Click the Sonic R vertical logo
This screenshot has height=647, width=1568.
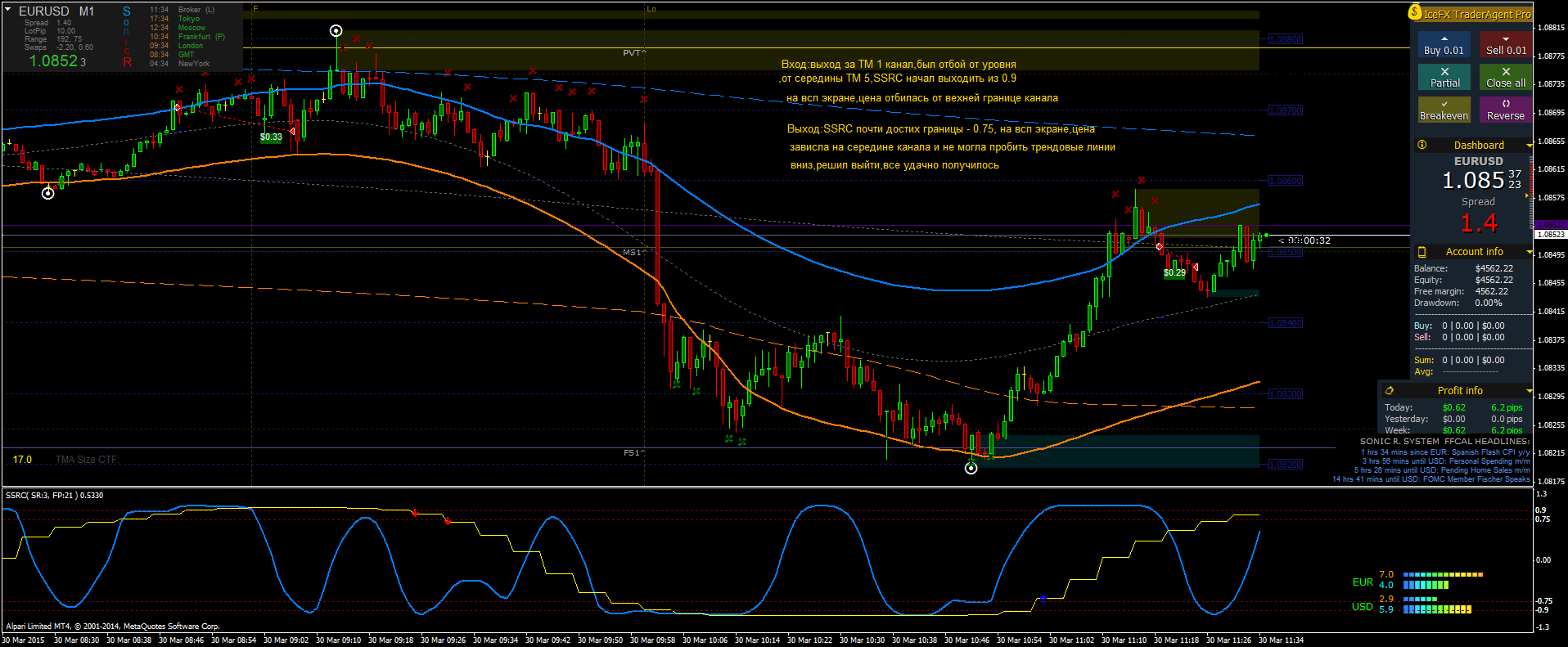point(127,36)
